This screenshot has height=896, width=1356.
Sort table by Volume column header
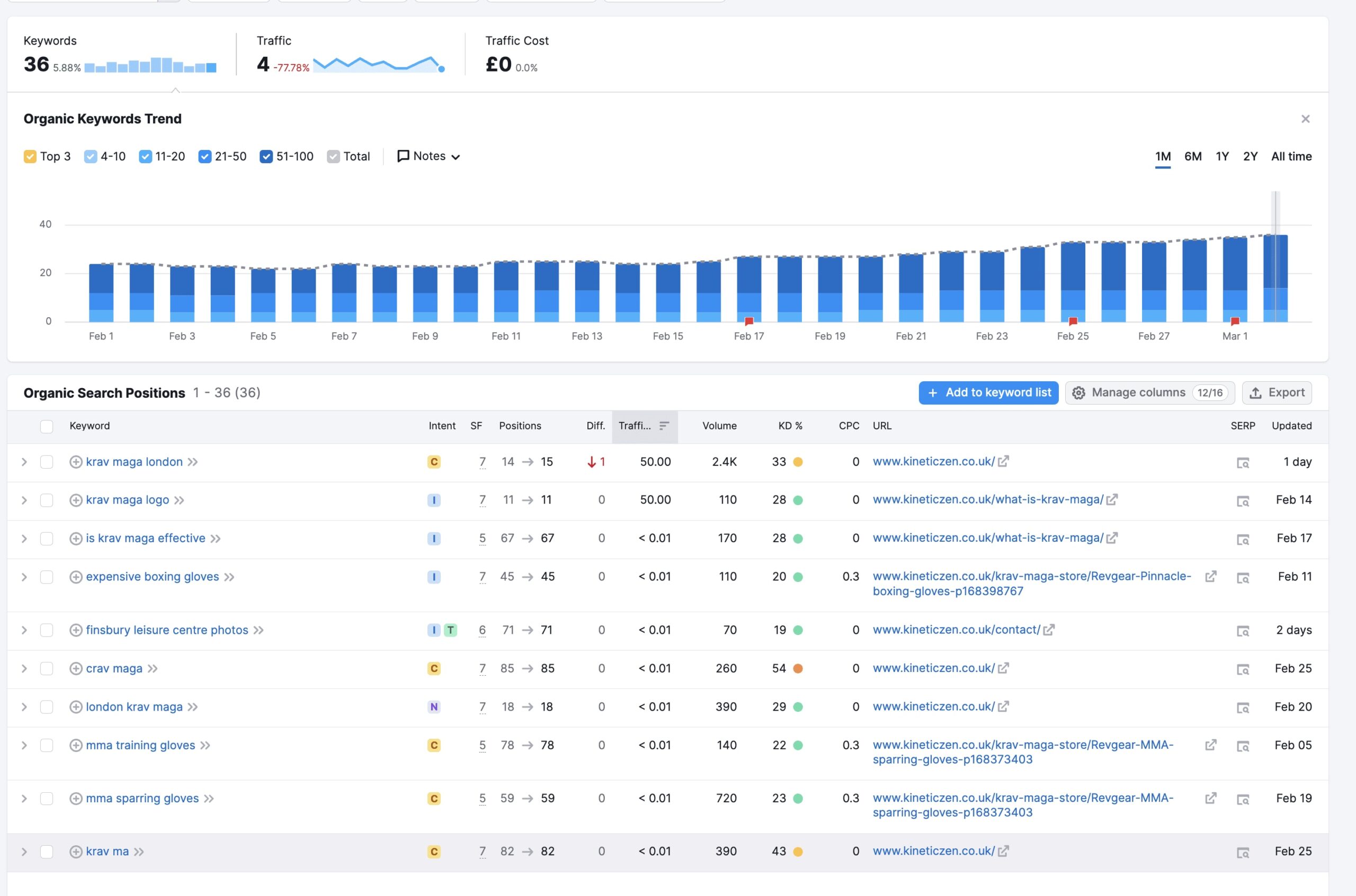click(719, 426)
